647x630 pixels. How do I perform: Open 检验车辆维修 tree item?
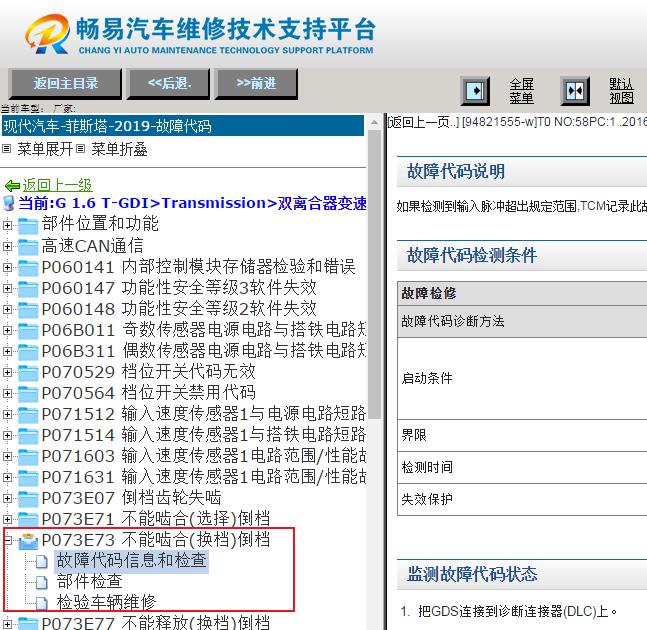click(106, 603)
